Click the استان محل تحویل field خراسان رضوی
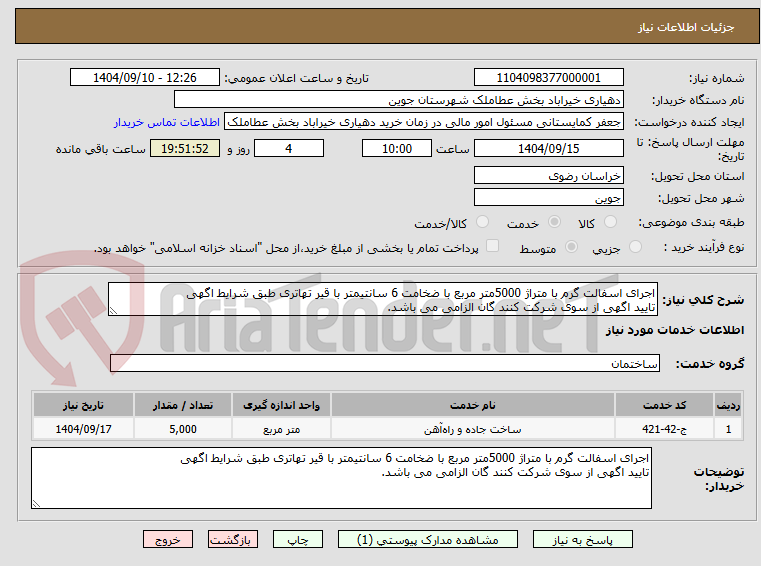 (548, 176)
